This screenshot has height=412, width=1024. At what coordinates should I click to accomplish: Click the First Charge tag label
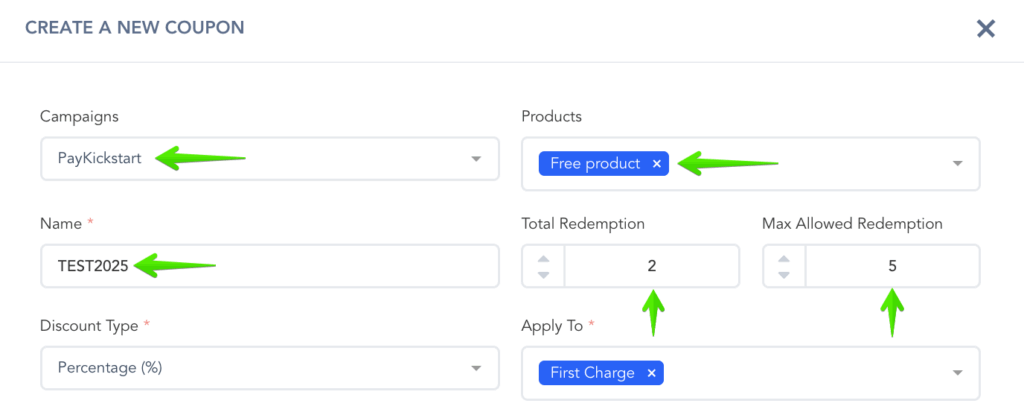click(x=591, y=373)
